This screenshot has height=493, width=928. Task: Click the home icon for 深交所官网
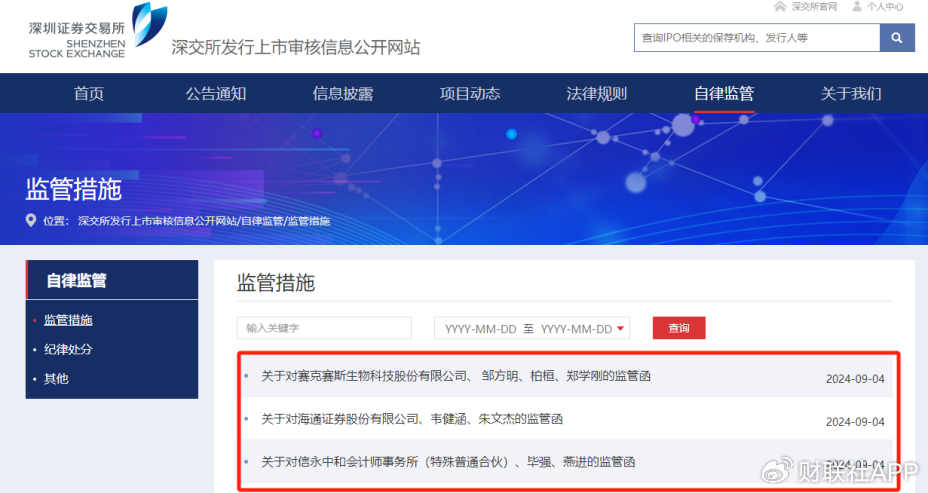(780, 7)
